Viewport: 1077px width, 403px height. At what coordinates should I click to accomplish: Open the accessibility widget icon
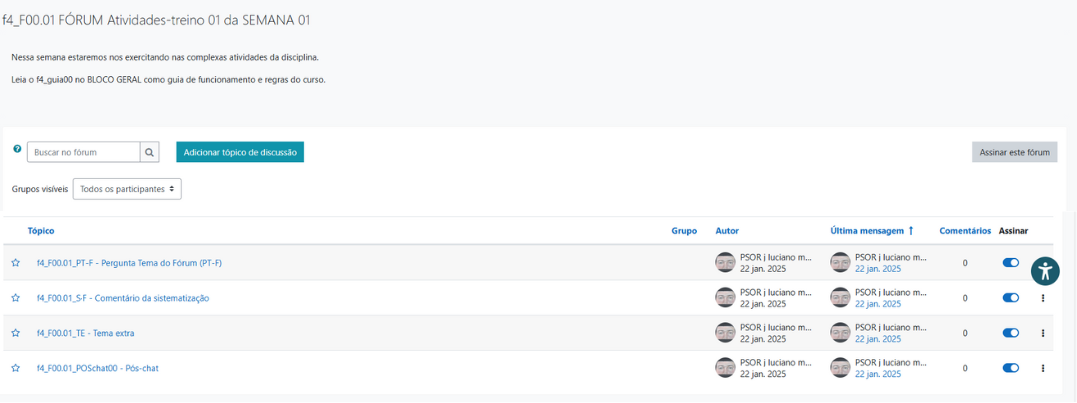click(x=1044, y=271)
